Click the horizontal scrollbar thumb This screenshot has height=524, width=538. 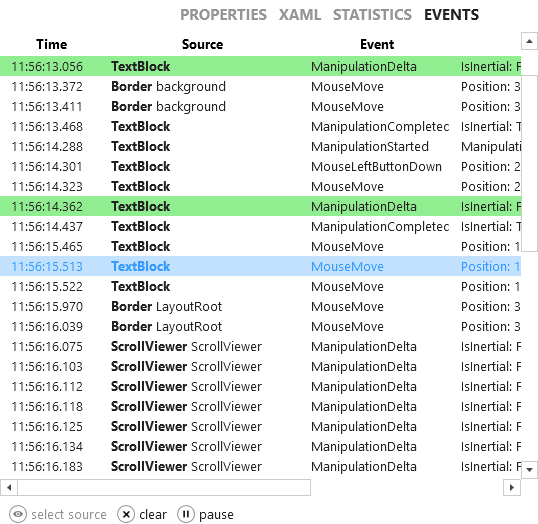click(164, 487)
